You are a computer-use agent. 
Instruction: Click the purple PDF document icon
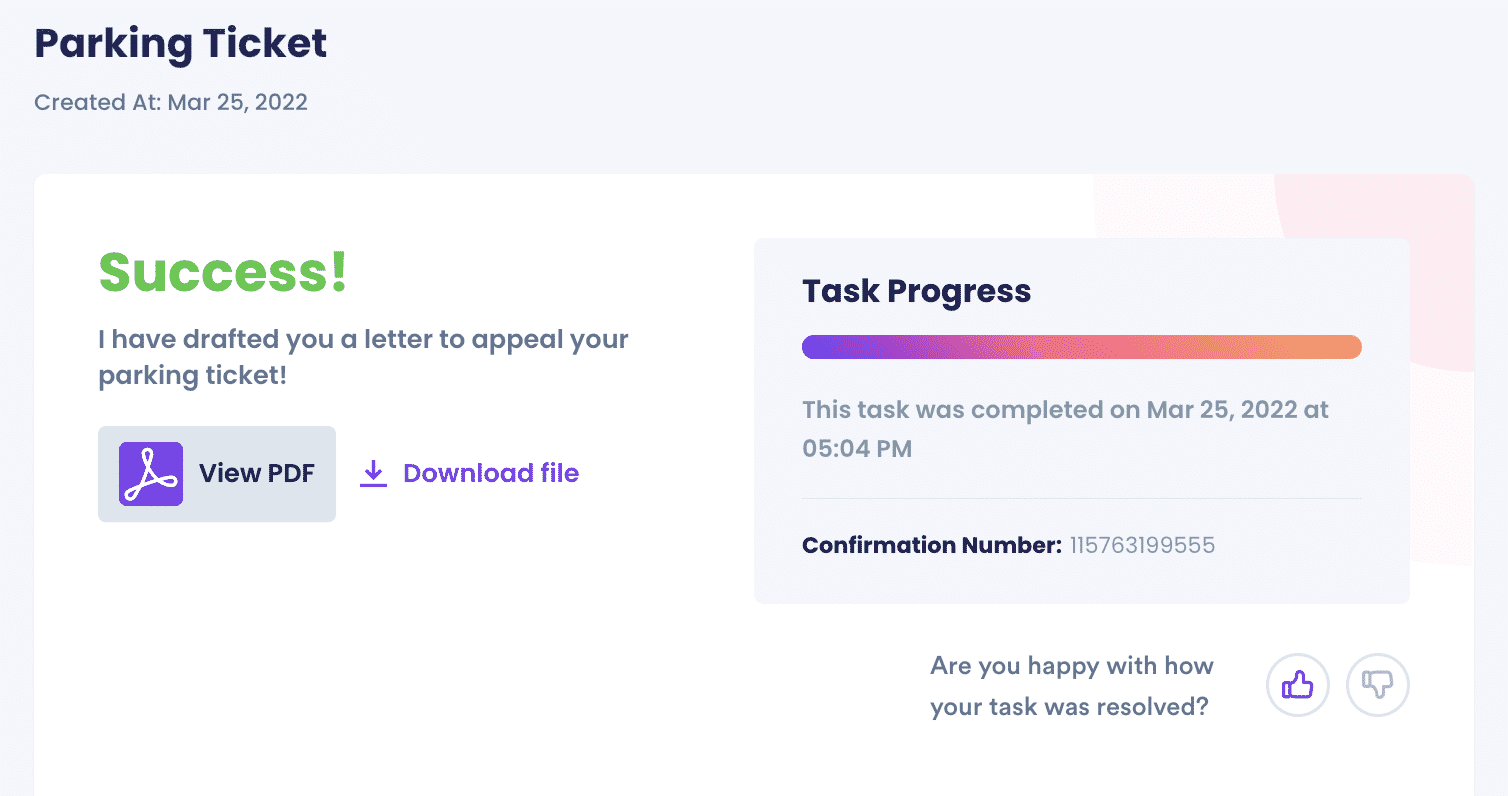(x=151, y=473)
